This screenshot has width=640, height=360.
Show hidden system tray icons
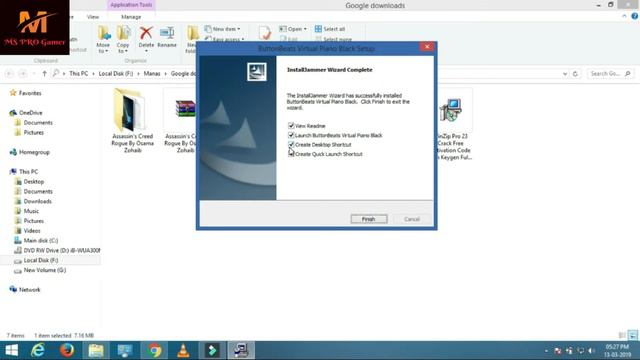pos(546,351)
